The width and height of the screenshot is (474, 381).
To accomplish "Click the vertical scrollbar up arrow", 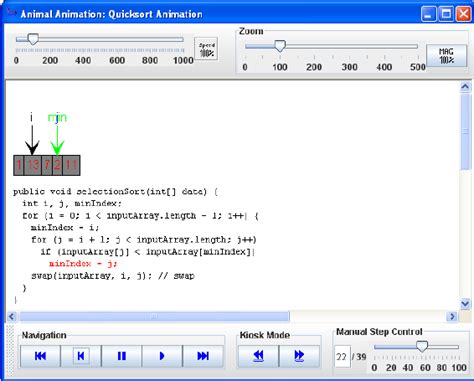I will pyautogui.click(x=465, y=87).
